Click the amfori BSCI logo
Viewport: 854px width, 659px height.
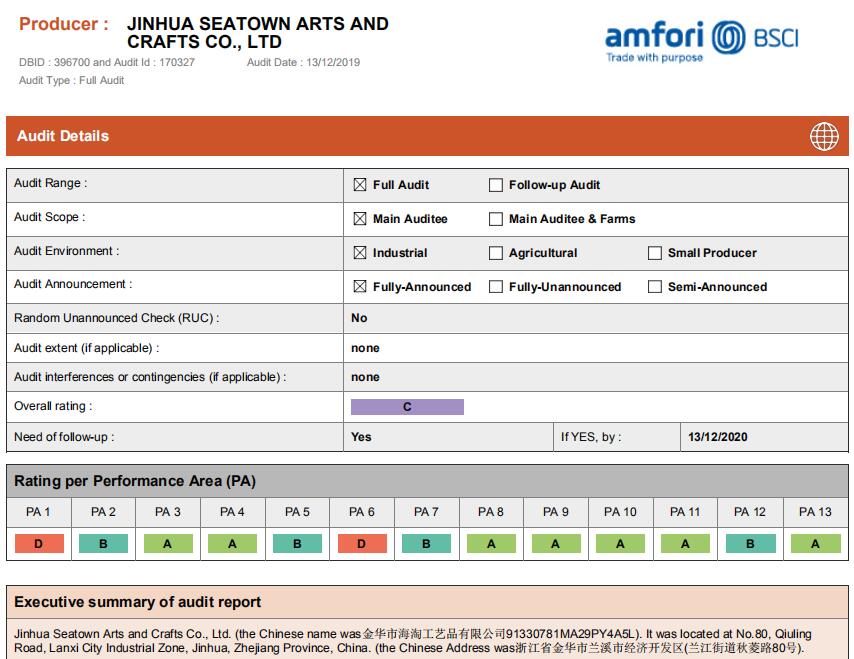coord(702,41)
